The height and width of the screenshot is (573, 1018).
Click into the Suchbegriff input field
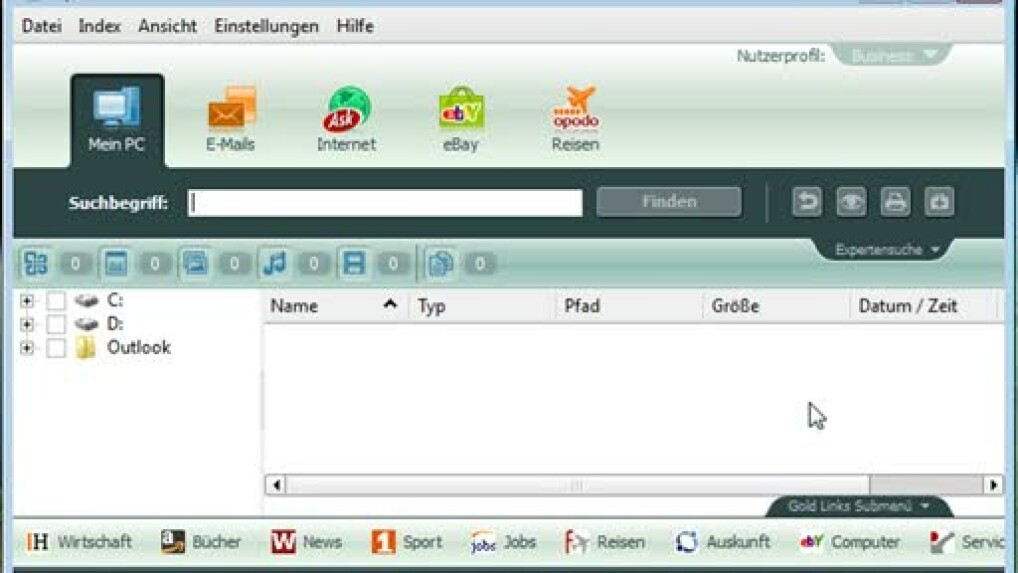click(x=385, y=203)
